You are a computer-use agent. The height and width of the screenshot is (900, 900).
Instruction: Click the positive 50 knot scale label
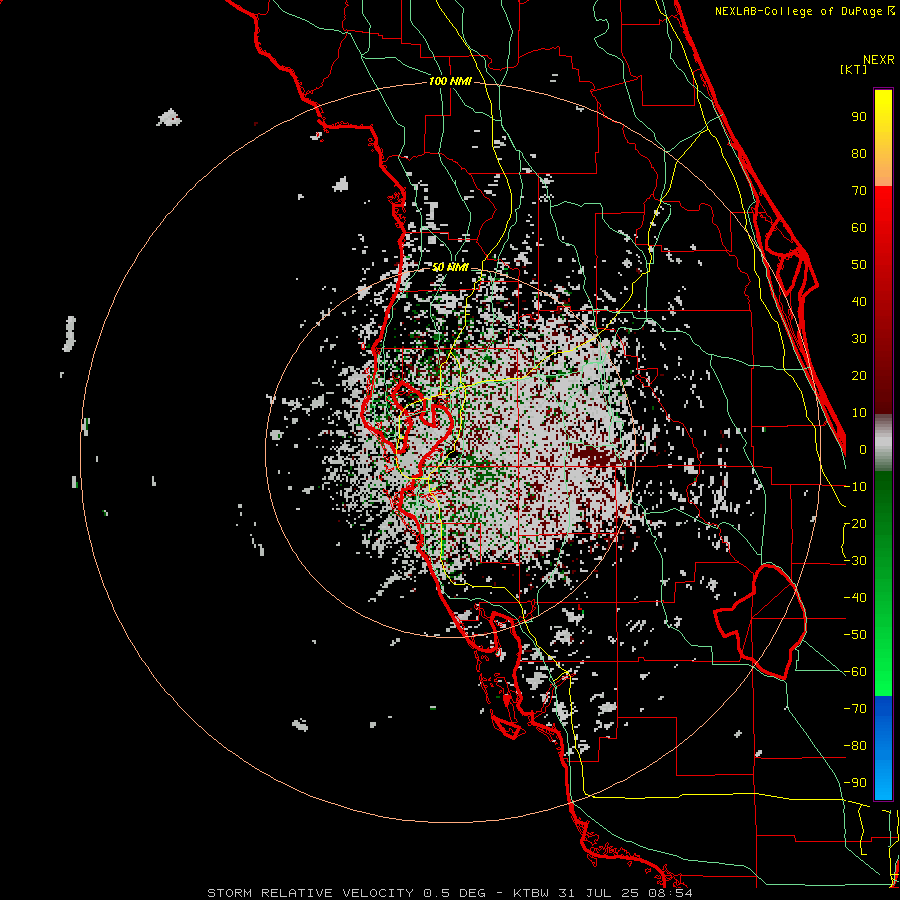click(859, 265)
